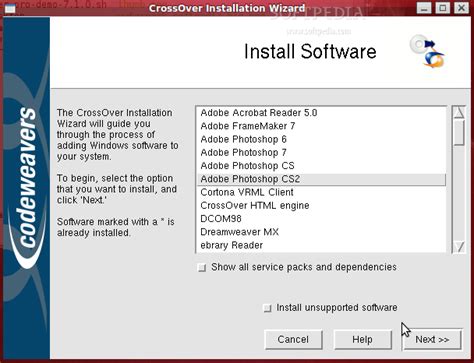
Task: Pick Adobe Photoshop CS from list
Action: 322,166
